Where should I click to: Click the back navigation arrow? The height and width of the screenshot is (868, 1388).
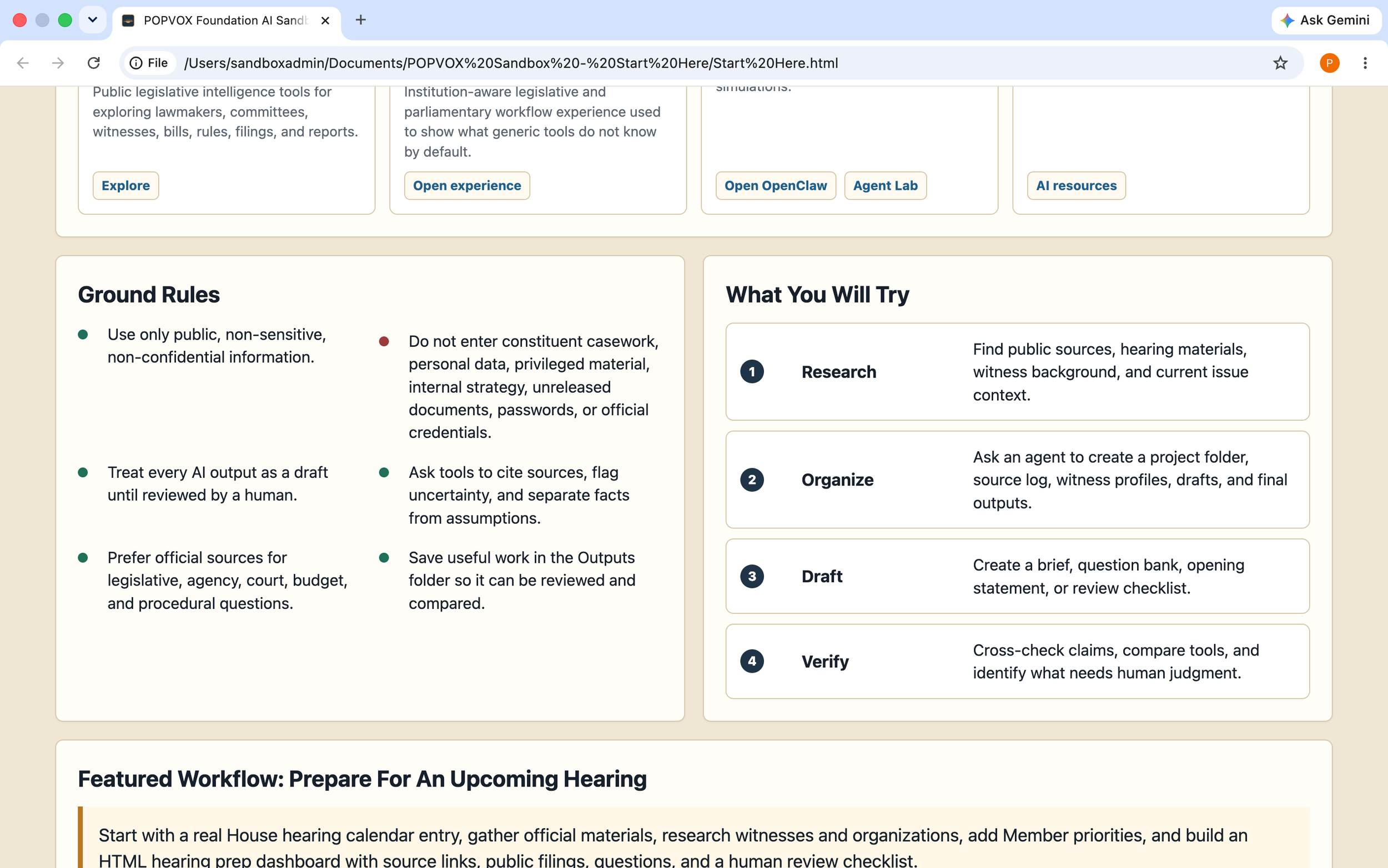pos(23,63)
